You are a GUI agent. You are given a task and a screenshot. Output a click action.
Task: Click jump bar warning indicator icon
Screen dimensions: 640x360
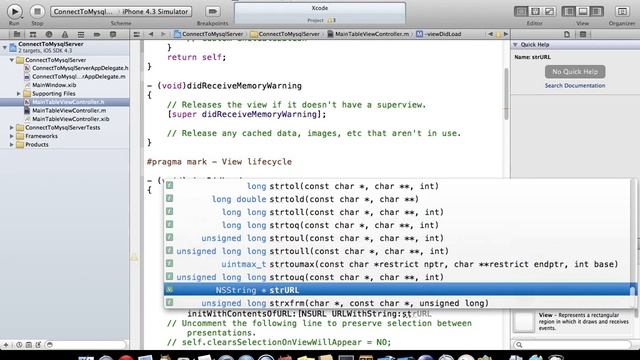[498, 35]
